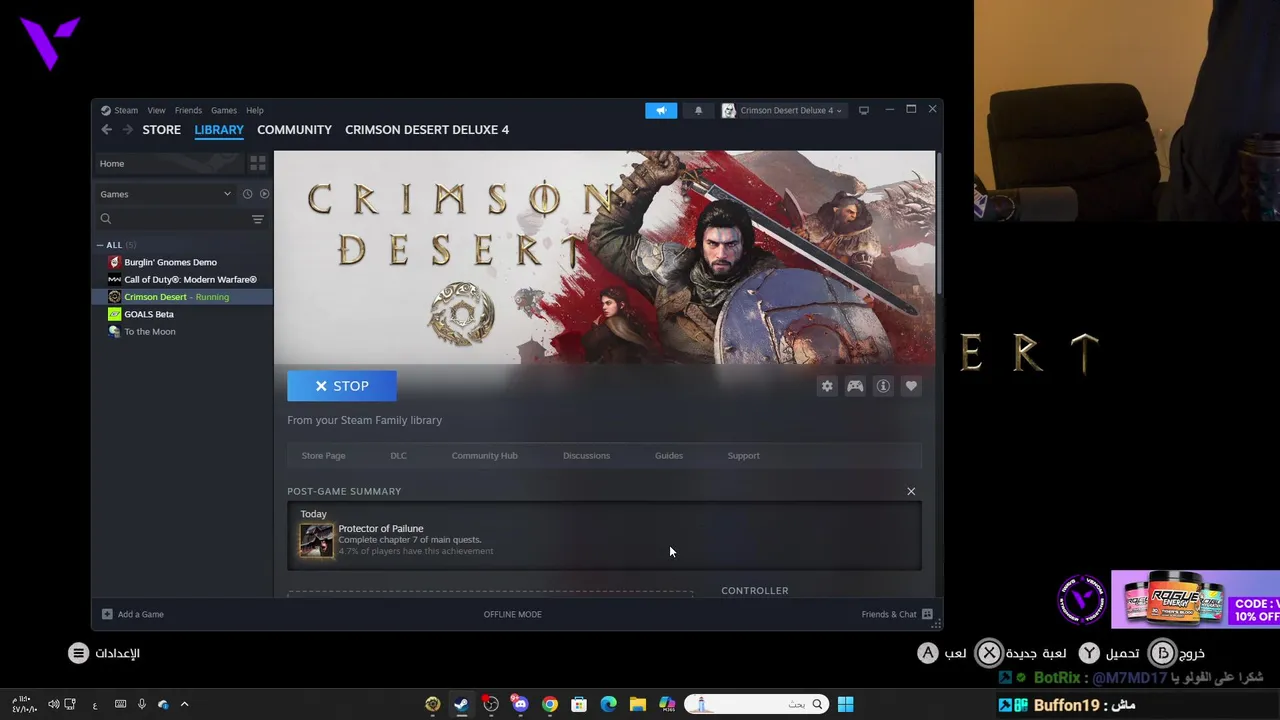
Task: Sort library by recent activity clock icon
Action: click(x=247, y=194)
